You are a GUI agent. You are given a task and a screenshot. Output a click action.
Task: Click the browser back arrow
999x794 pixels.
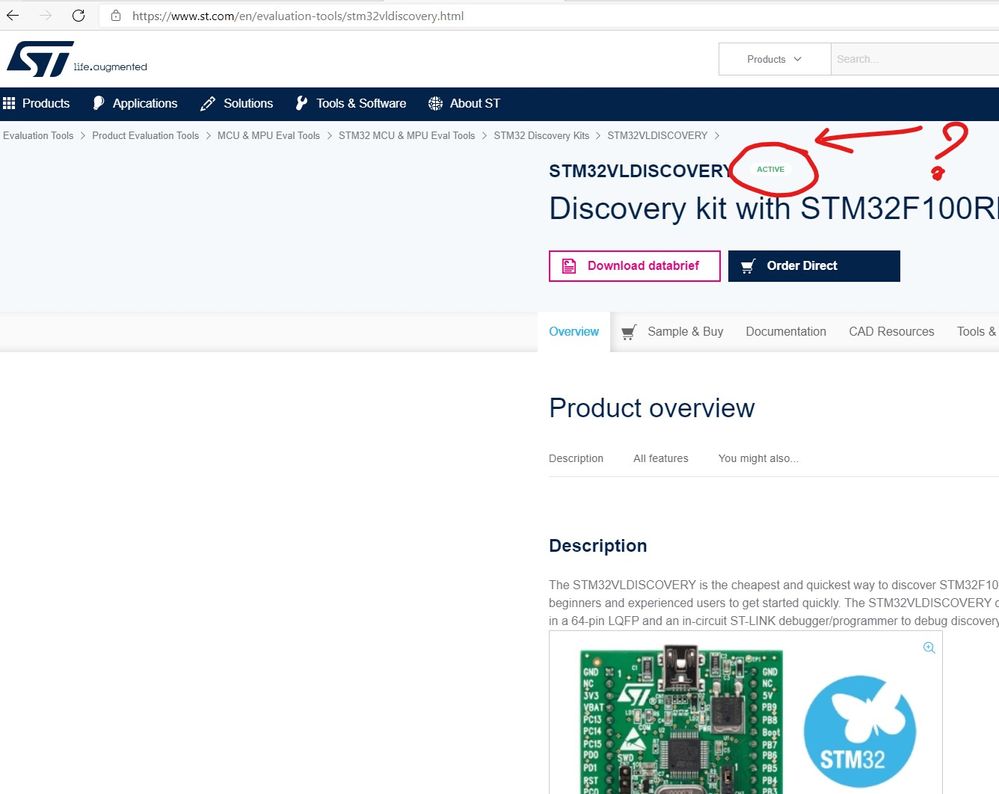tap(13, 16)
